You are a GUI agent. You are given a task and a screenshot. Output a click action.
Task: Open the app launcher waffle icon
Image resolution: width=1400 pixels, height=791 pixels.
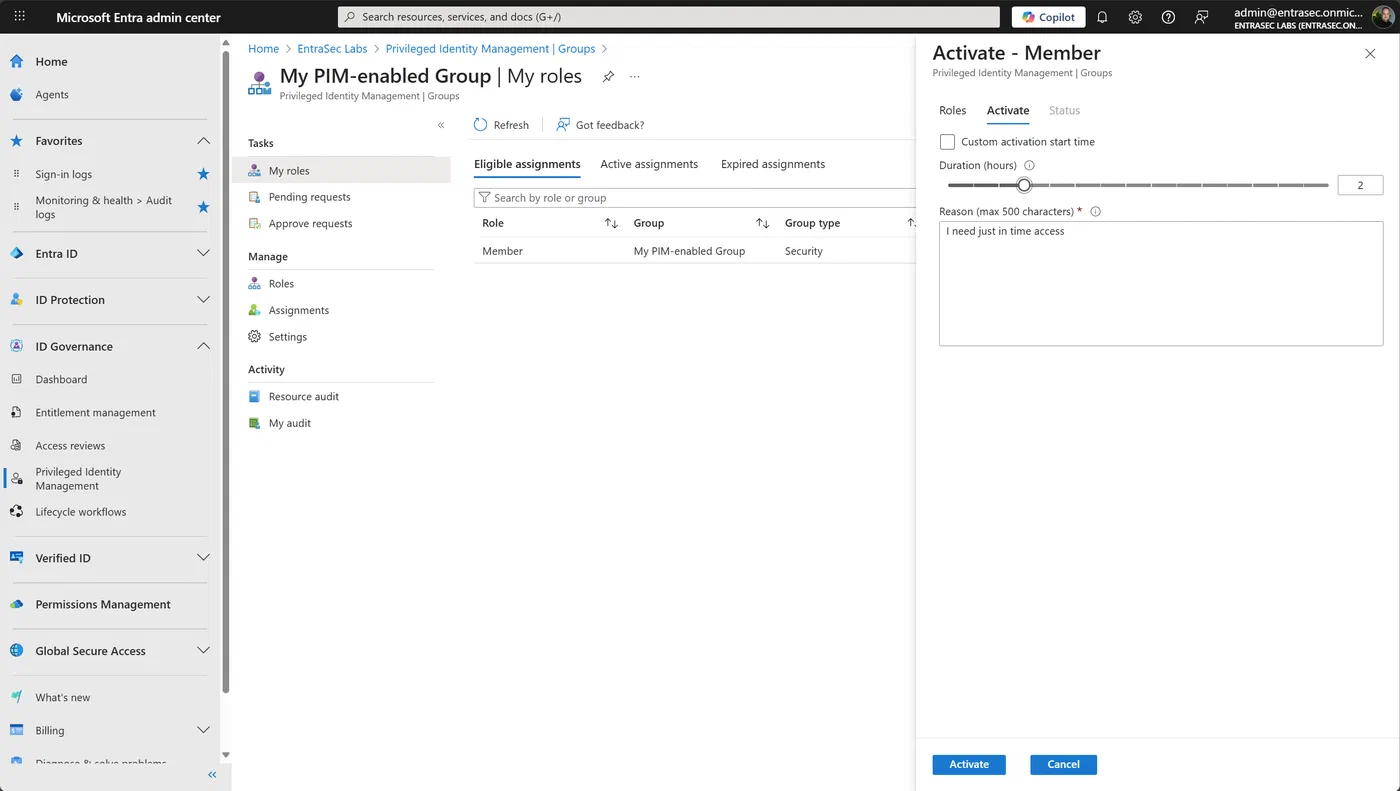pyautogui.click(x=19, y=17)
